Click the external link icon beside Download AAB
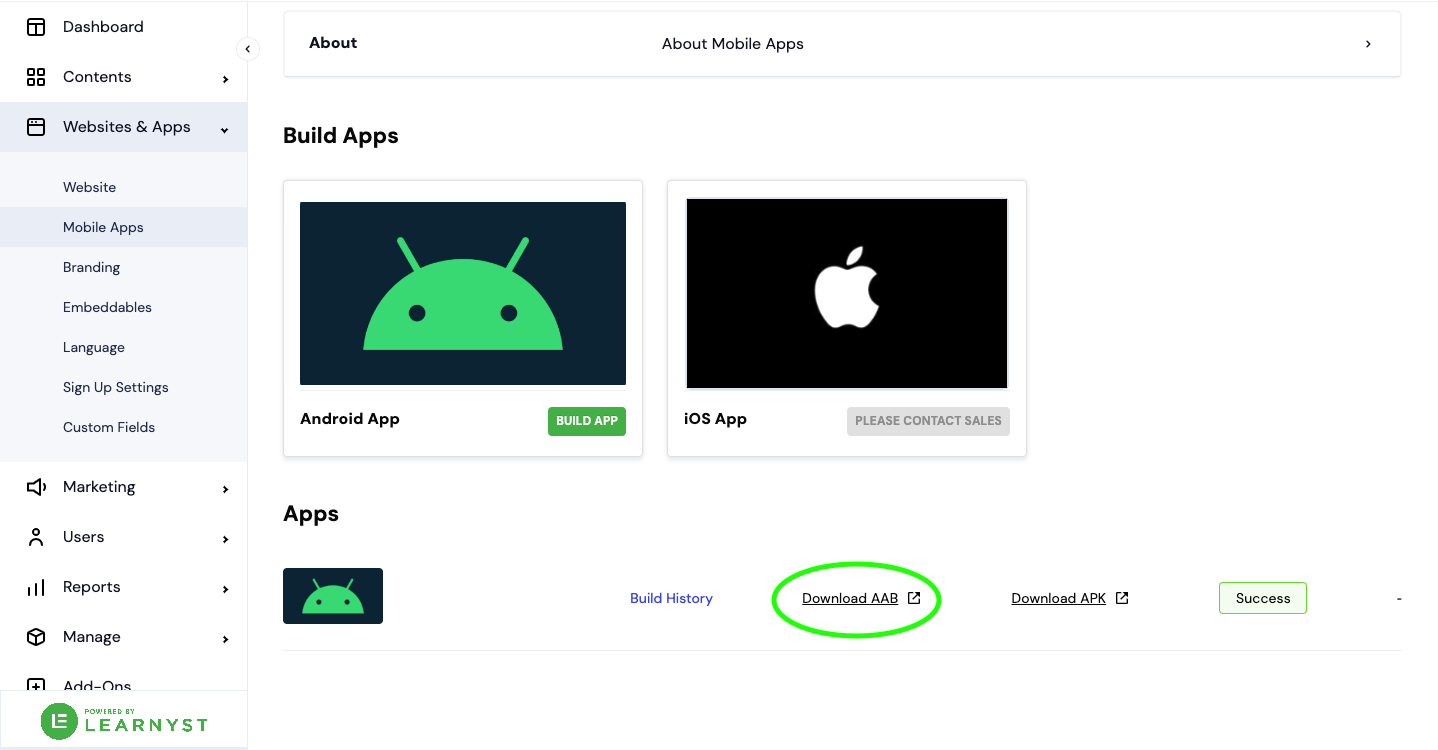1438x750 pixels. tap(914, 598)
